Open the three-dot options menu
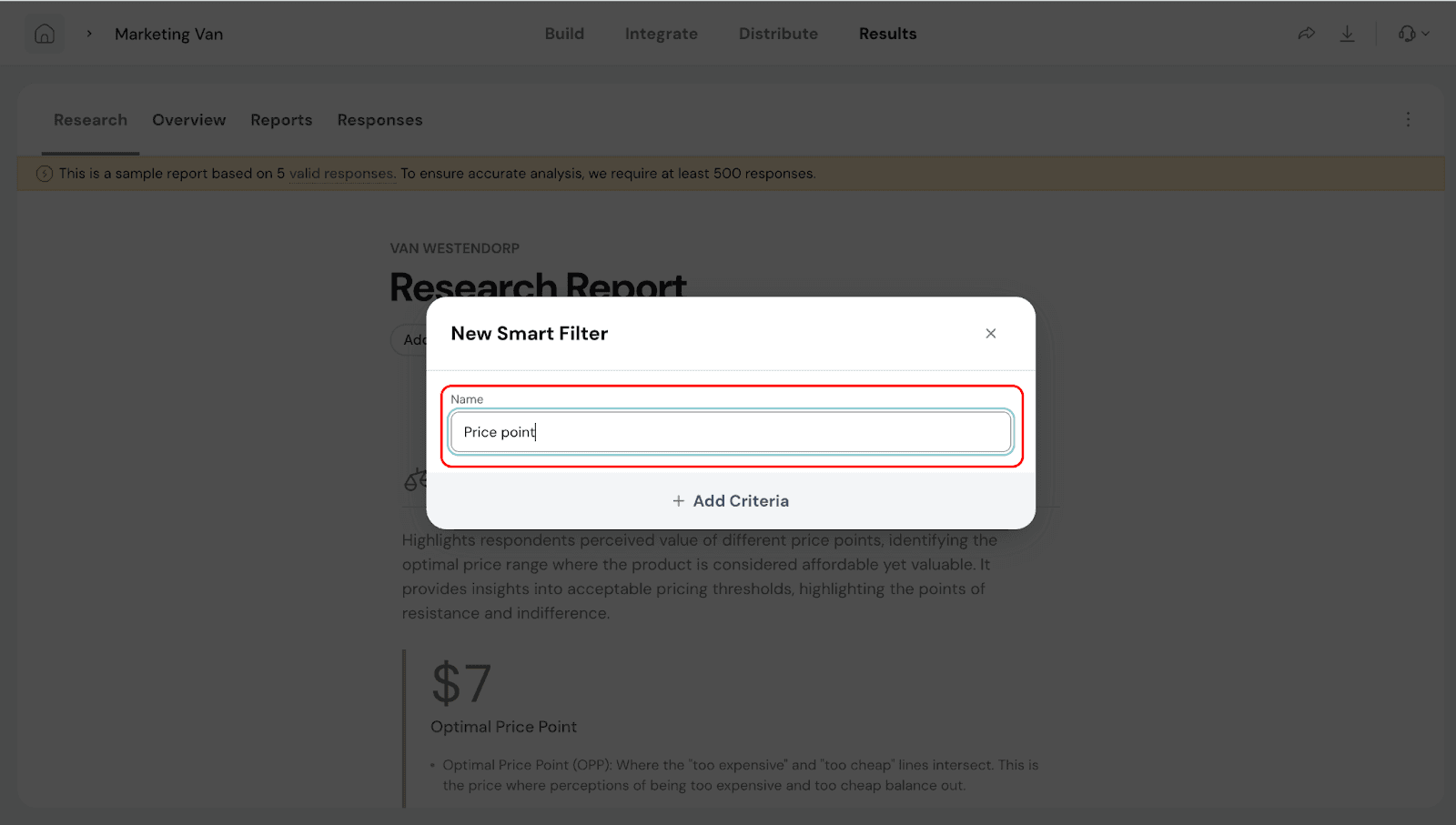 [1408, 119]
